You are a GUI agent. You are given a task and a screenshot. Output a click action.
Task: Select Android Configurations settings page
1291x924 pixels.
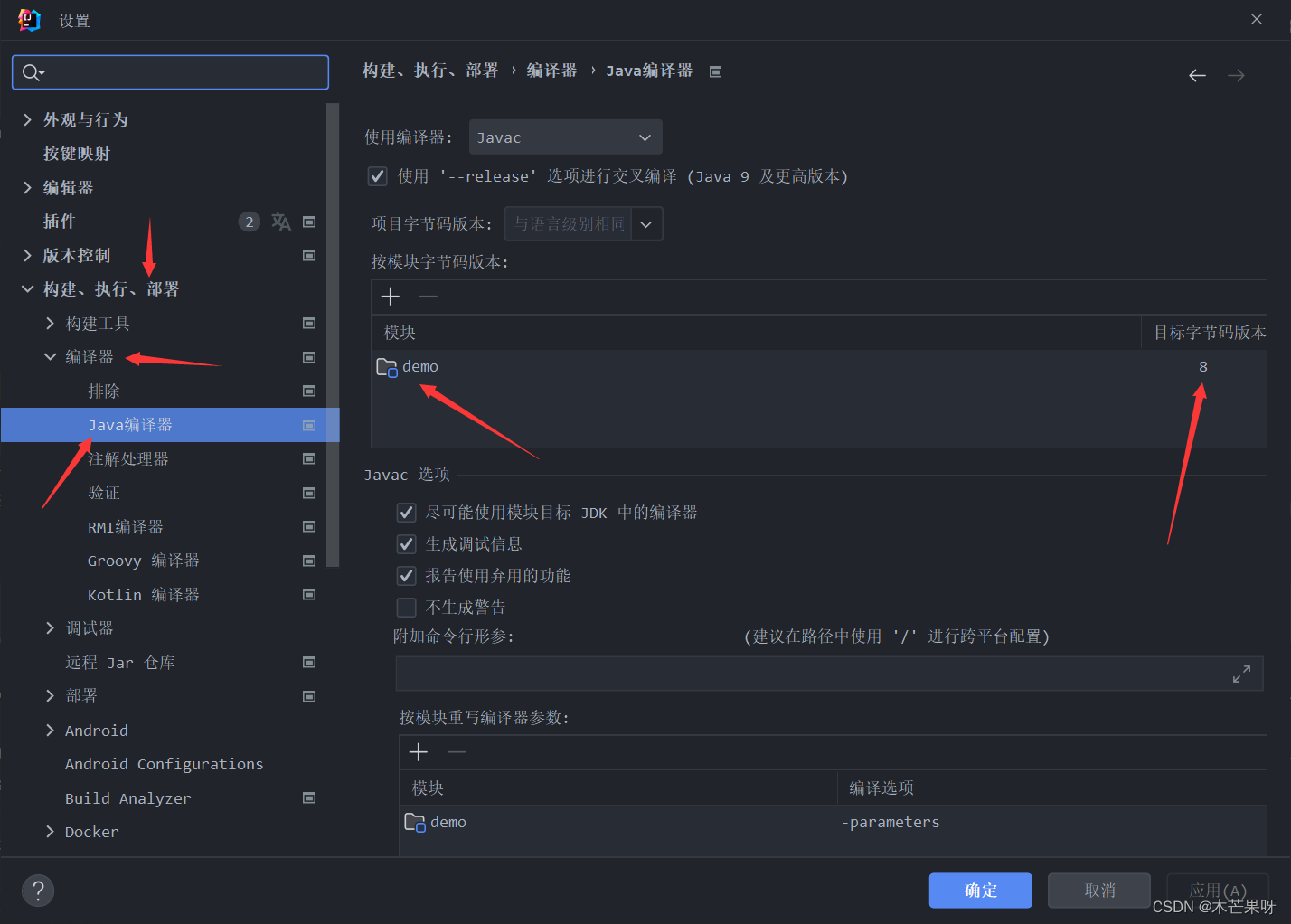[x=163, y=764]
